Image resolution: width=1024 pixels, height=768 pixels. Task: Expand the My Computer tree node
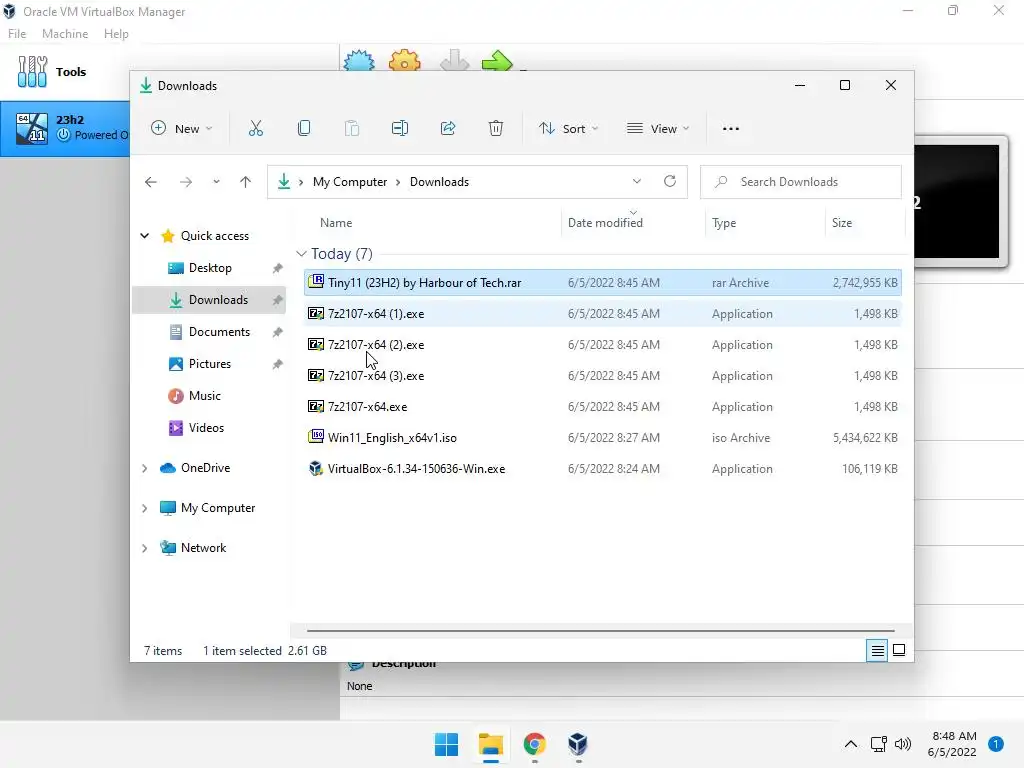coord(145,508)
